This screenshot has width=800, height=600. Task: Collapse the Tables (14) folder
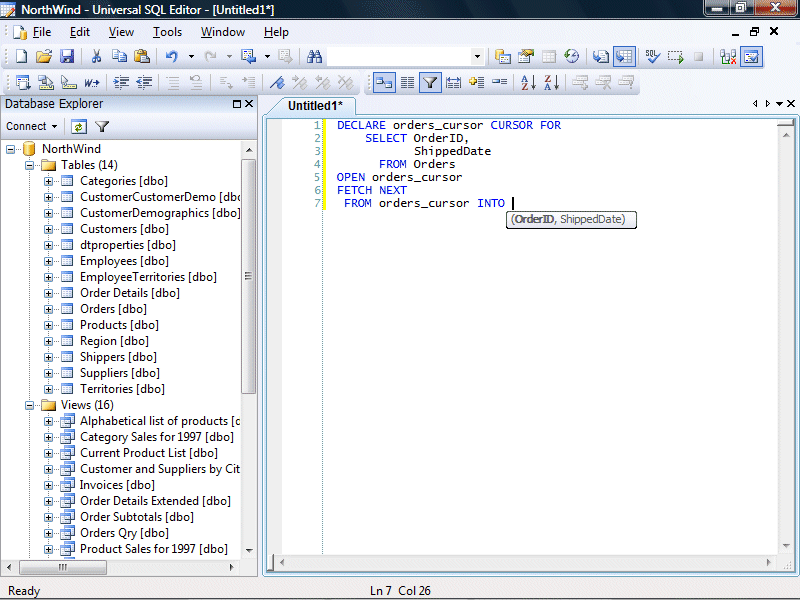30,165
